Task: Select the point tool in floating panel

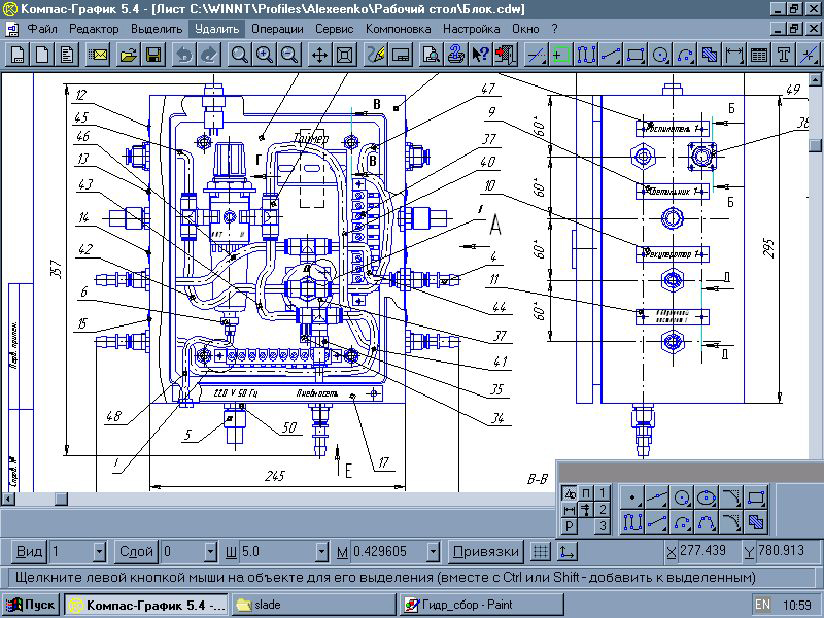Action: coord(632,497)
